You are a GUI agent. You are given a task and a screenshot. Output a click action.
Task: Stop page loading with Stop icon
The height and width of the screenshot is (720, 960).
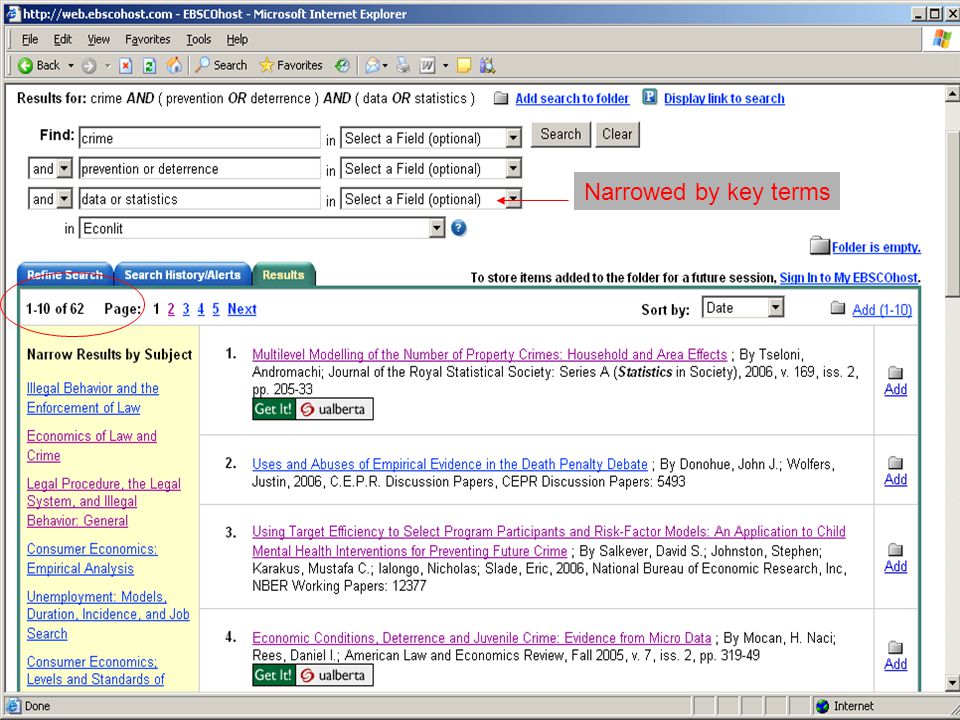point(126,66)
